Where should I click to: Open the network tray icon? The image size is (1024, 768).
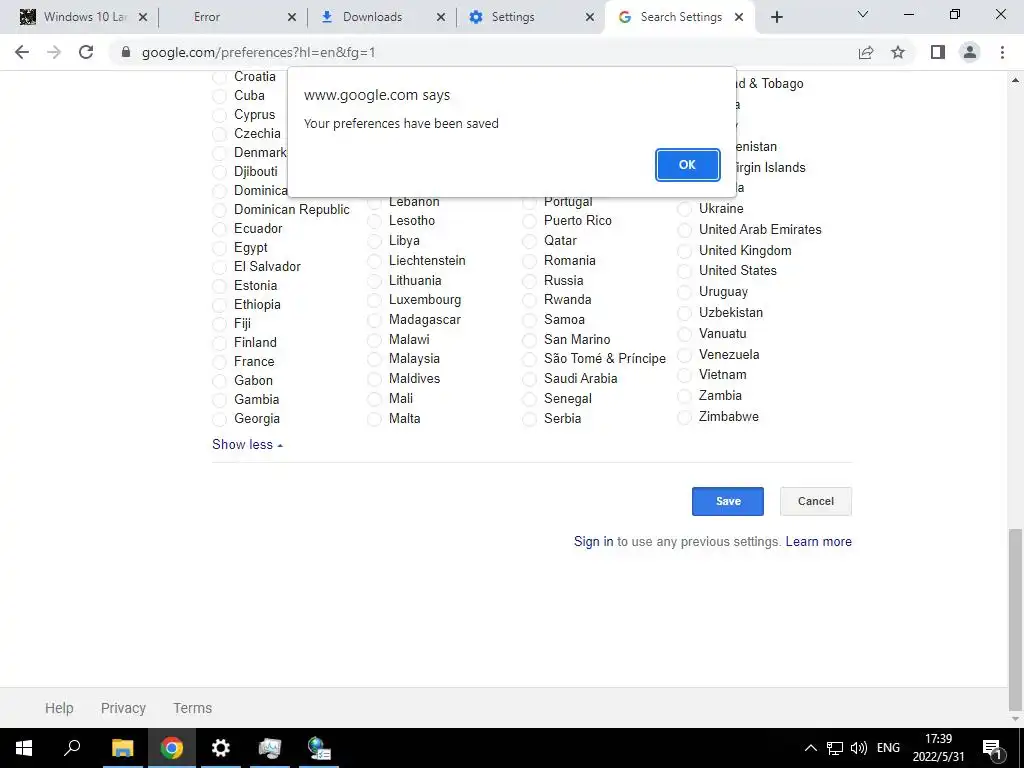[x=835, y=748]
